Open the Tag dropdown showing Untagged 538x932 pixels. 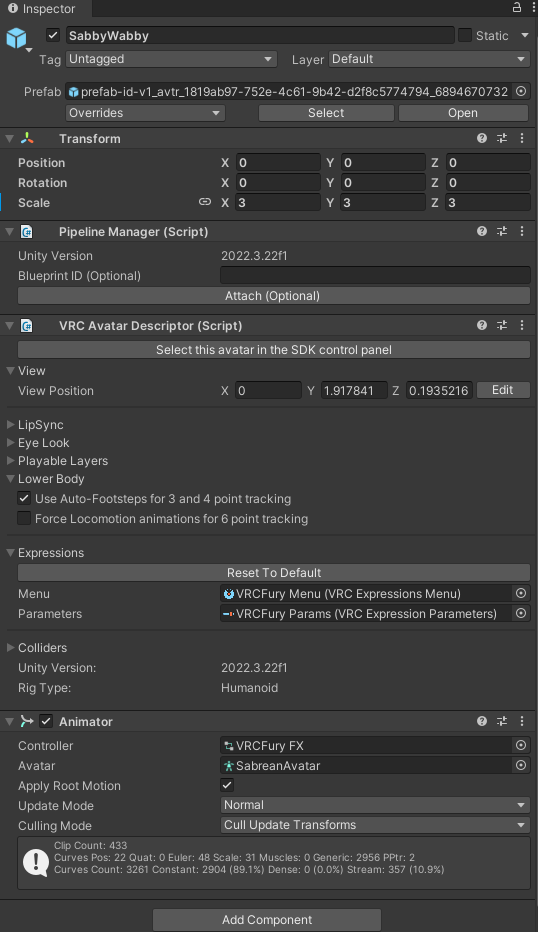click(171, 59)
